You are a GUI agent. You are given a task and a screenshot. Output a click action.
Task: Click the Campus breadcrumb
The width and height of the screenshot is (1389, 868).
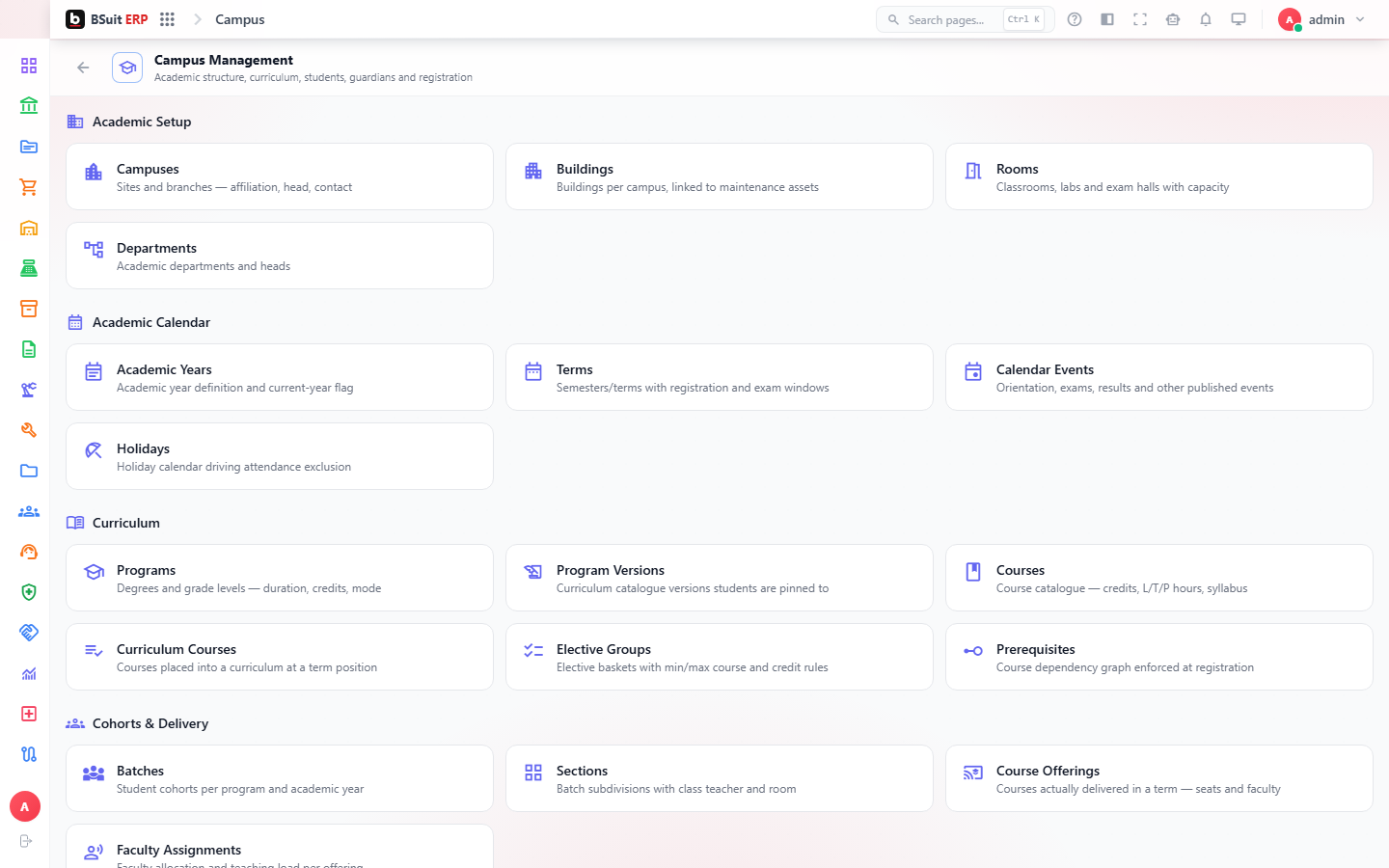(240, 19)
